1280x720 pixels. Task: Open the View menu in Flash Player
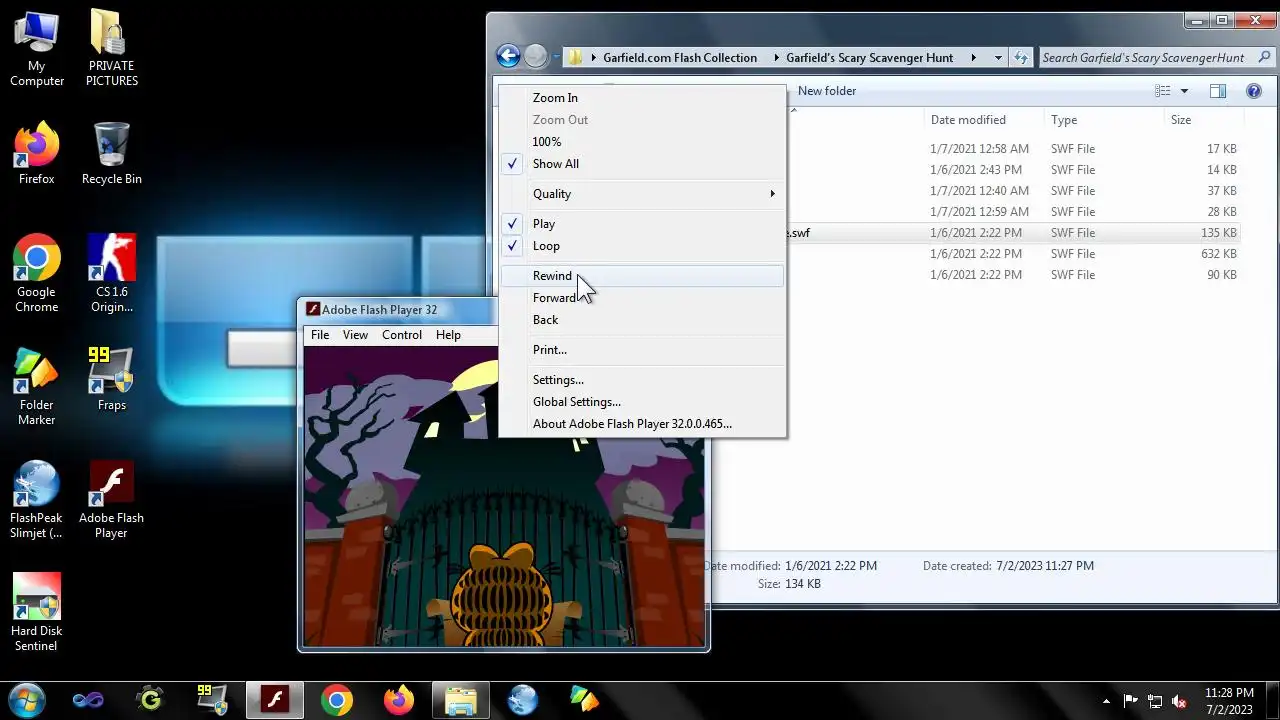coord(355,335)
